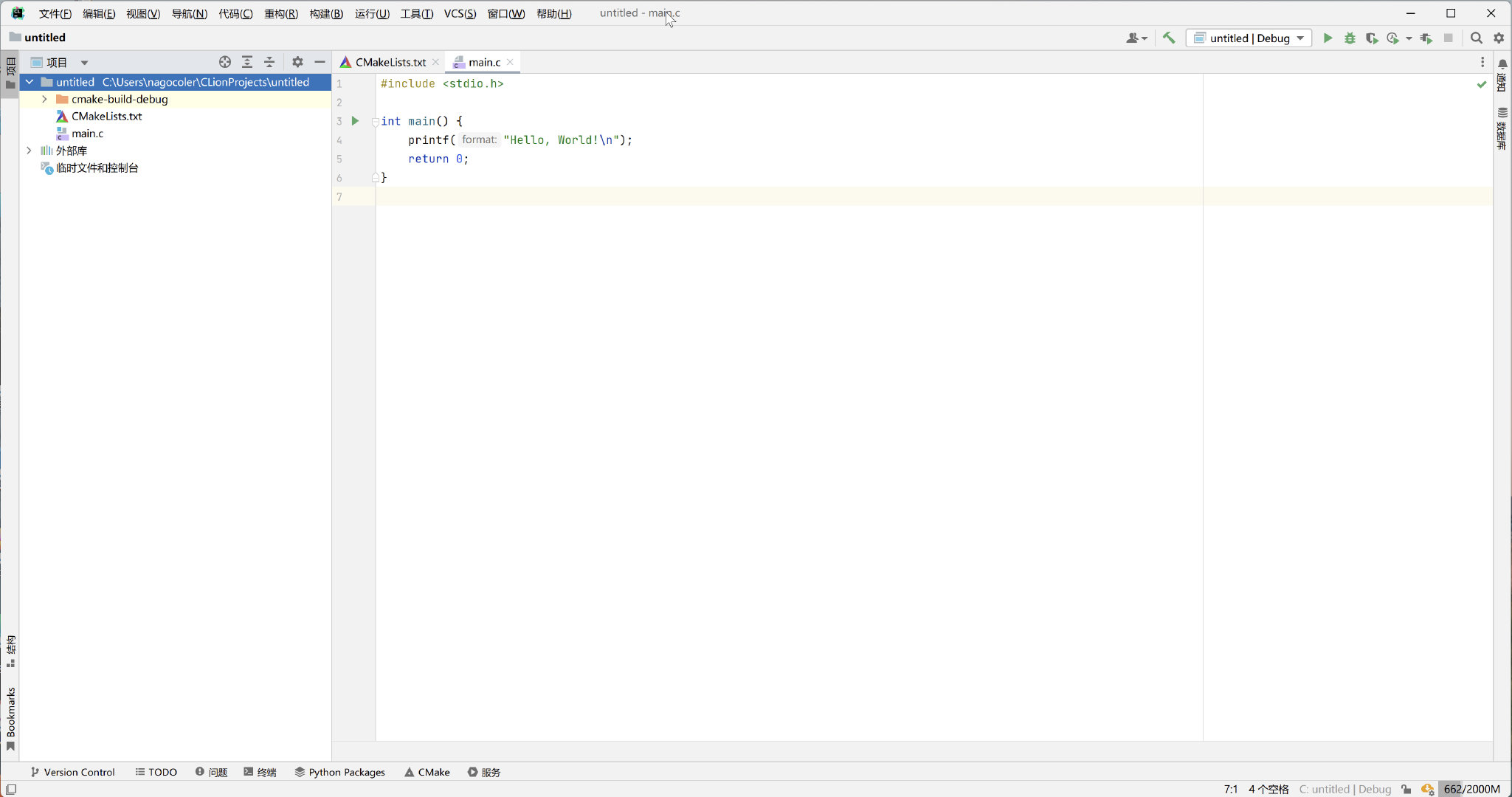
Task: Open the Python Packages tool window
Action: click(339, 772)
